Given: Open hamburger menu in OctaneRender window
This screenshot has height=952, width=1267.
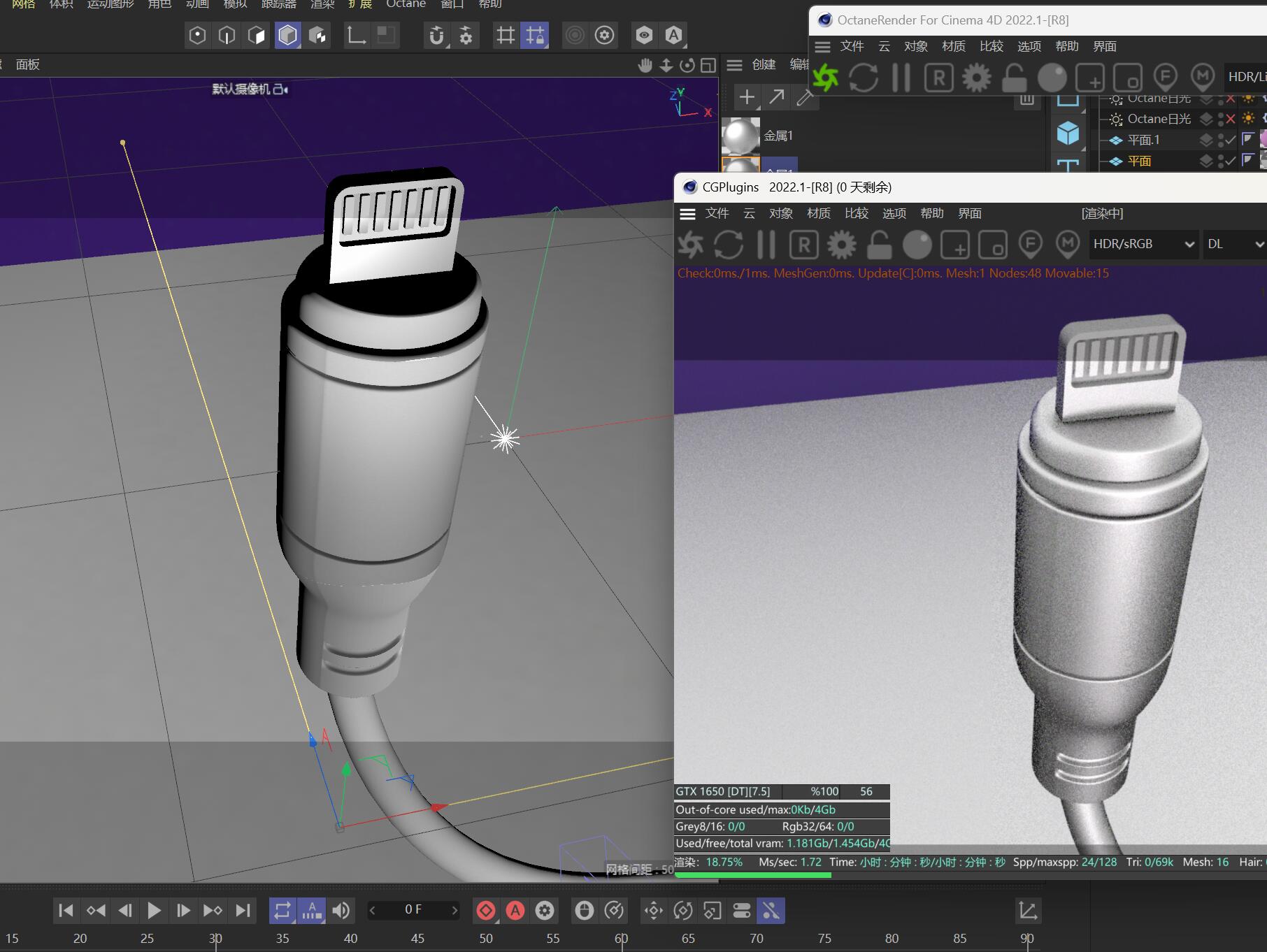Looking at the screenshot, I should click(x=823, y=47).
